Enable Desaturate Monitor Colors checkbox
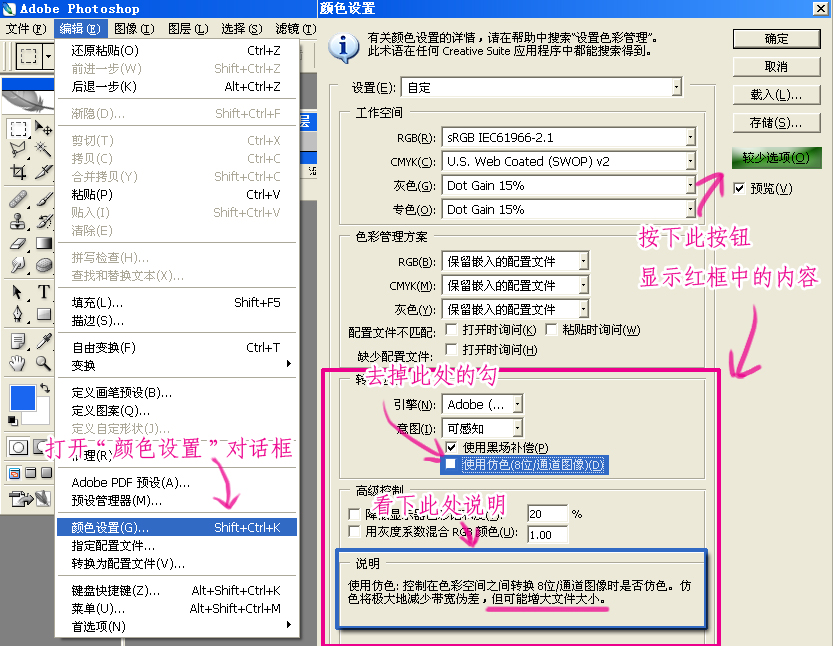 click(354, 514)
